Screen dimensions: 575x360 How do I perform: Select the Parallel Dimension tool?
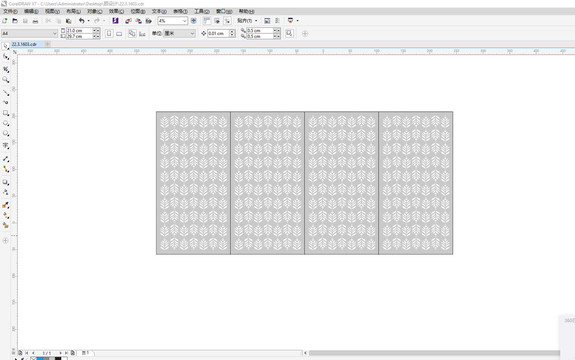(6, 159)
